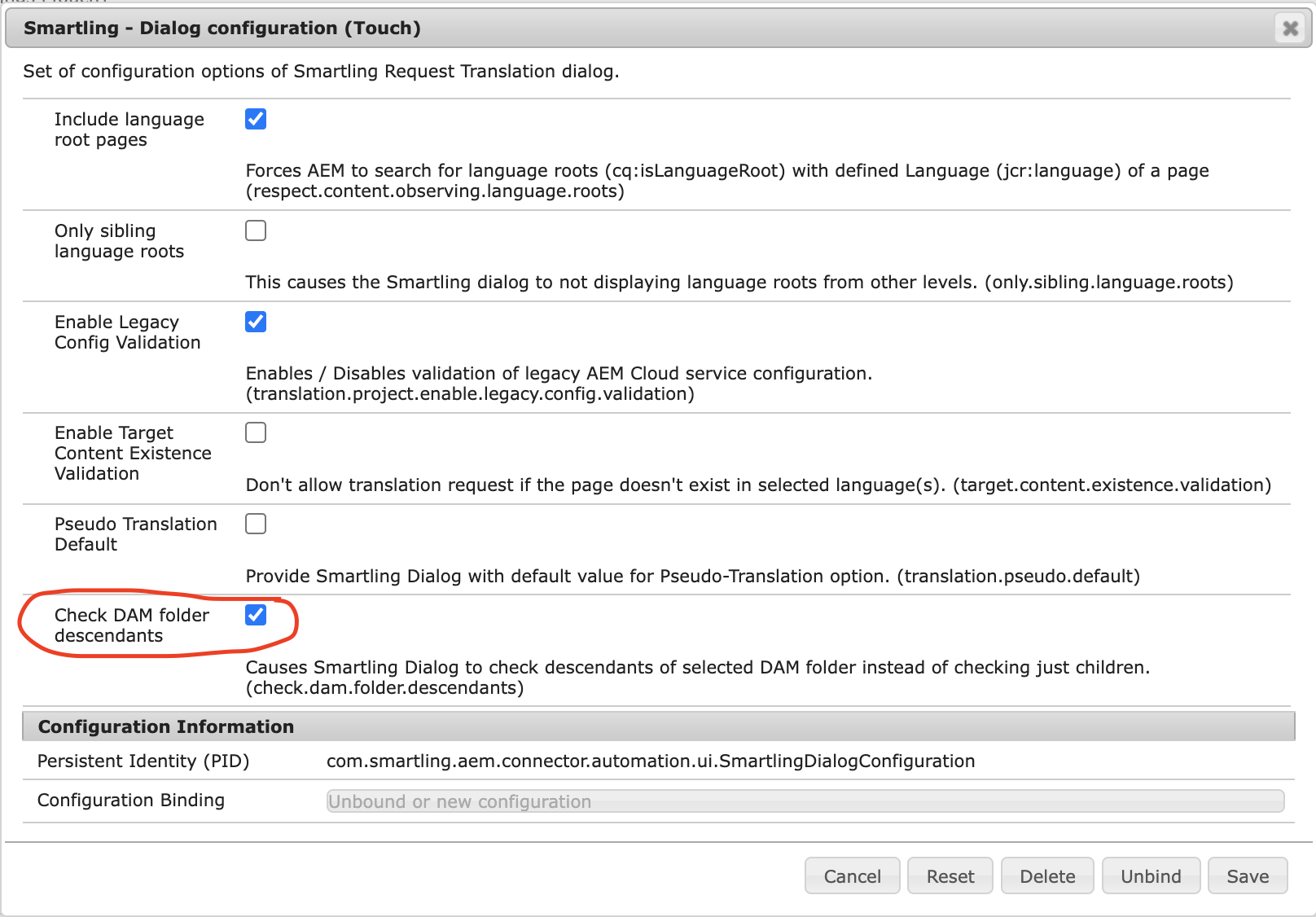This screenshot has width=1316, height=917.
Task: Select the Persistent Identity PID value text
Action: point(651,761)
